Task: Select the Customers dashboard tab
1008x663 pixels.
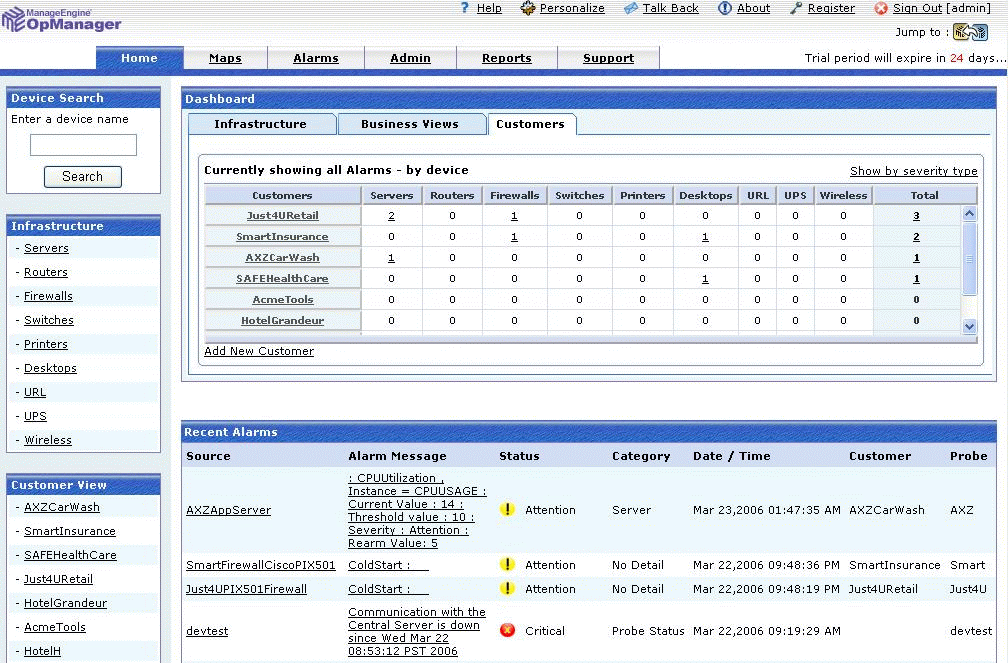Action: [x=531, y=124]
